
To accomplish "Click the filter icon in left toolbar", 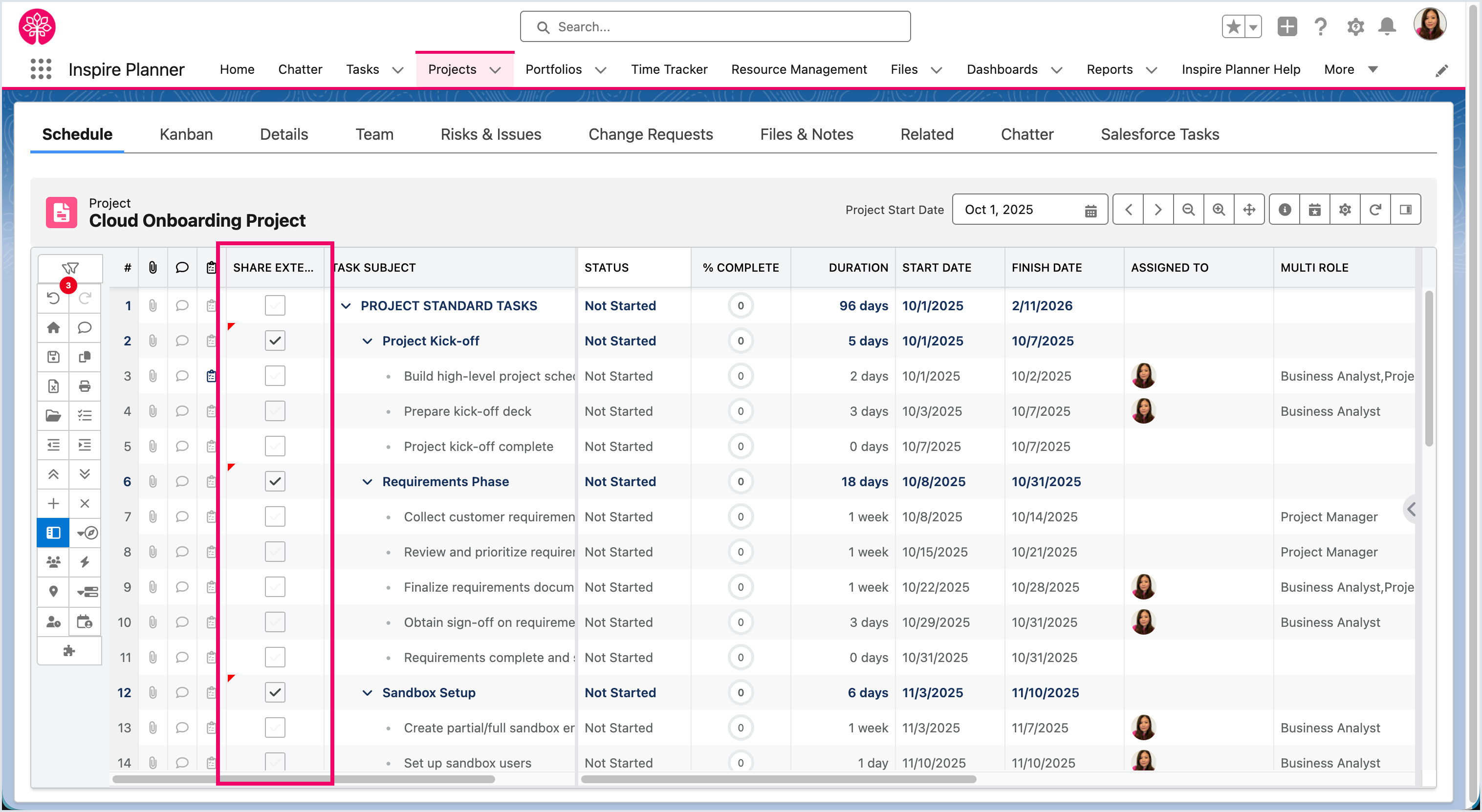I will (x=70, y=268).
